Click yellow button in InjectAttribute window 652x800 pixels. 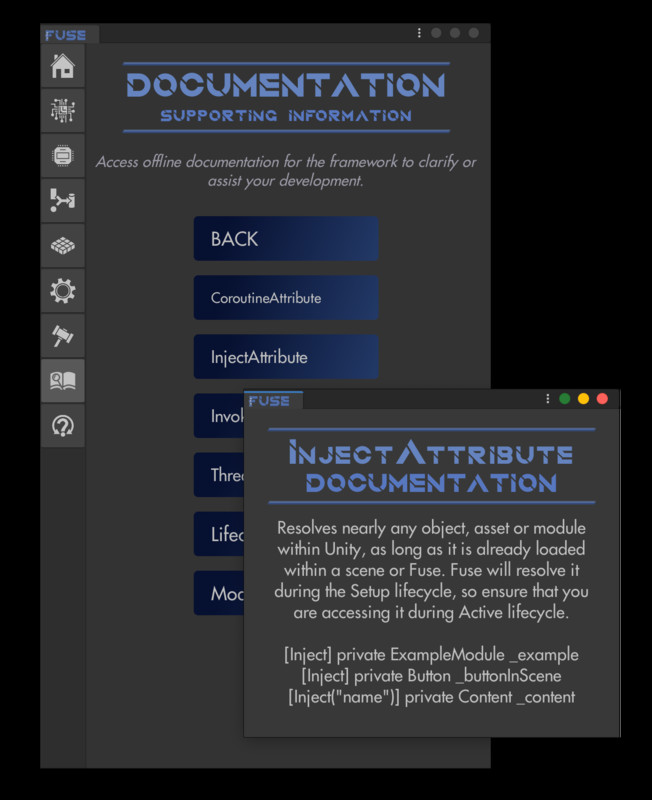(x=583, y=399)
